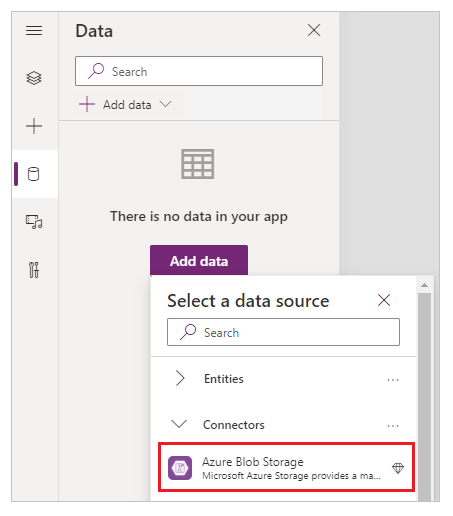The height and width of the screenshot is (516, 453).
Task: Open the Advanced tools icon in the sidebar
Action: click(34, 270)
